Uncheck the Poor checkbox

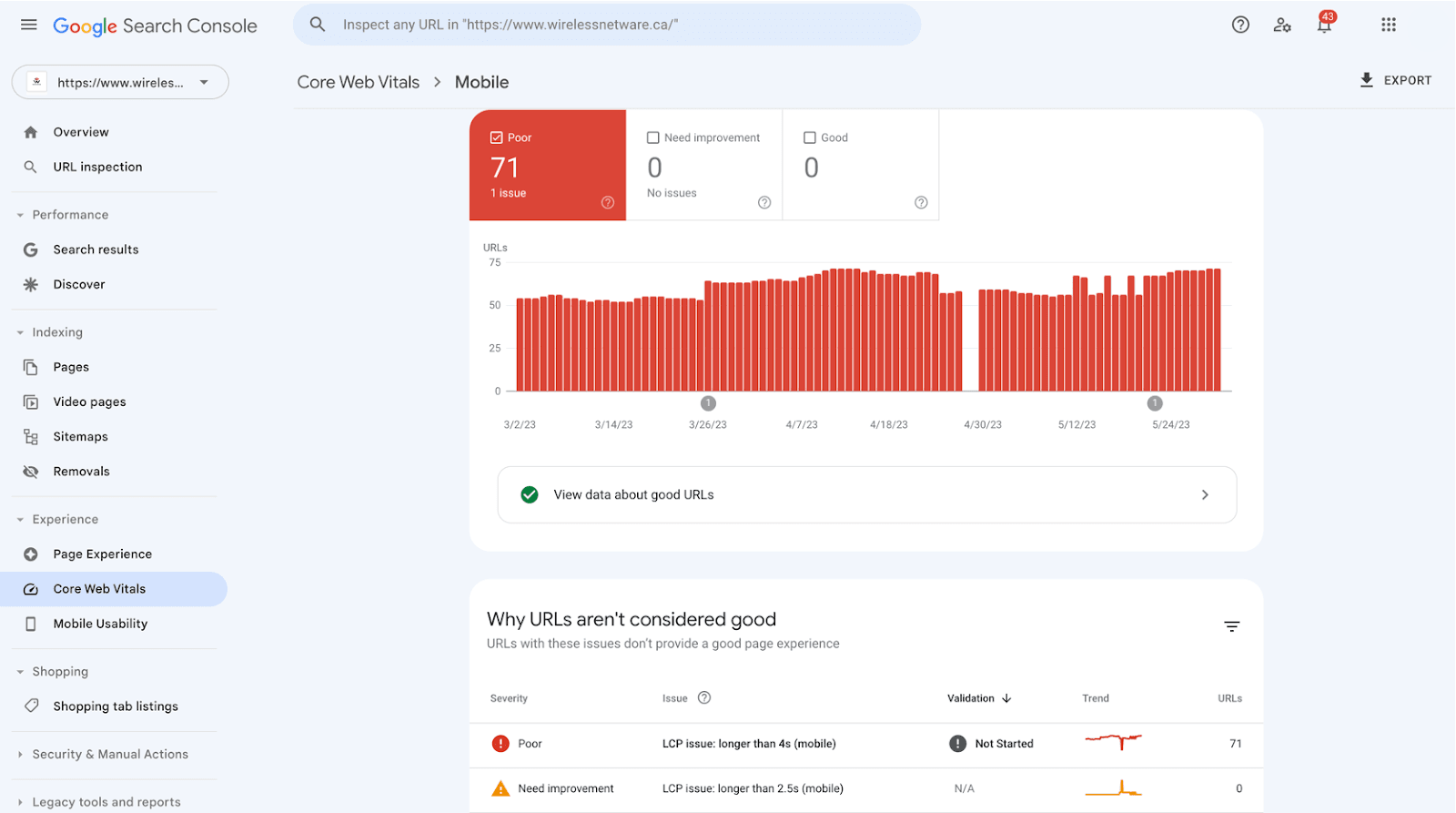coord(497,137)
